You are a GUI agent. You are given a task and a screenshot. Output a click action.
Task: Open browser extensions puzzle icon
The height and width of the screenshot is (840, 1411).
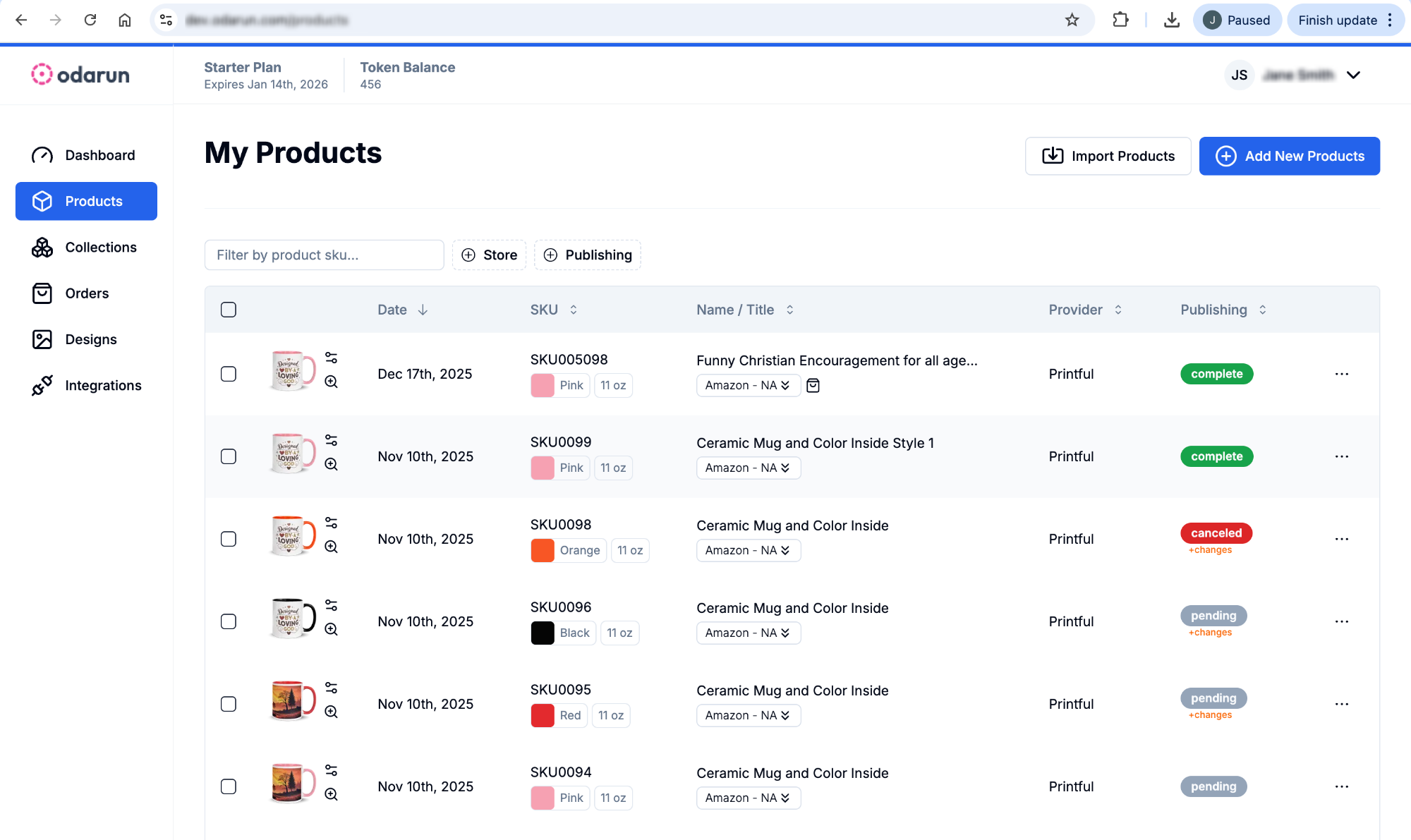coord(1120,20)
